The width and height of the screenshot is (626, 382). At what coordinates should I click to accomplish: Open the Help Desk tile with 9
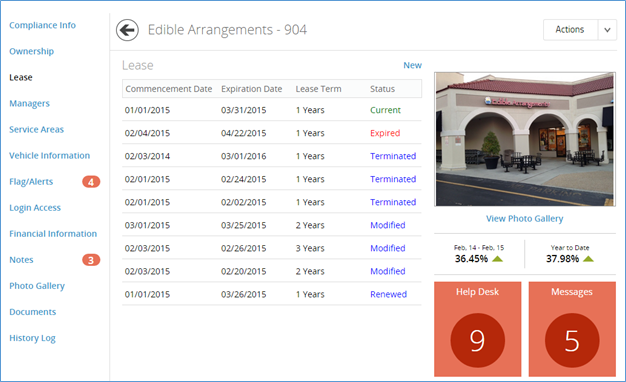pos(477,329)
